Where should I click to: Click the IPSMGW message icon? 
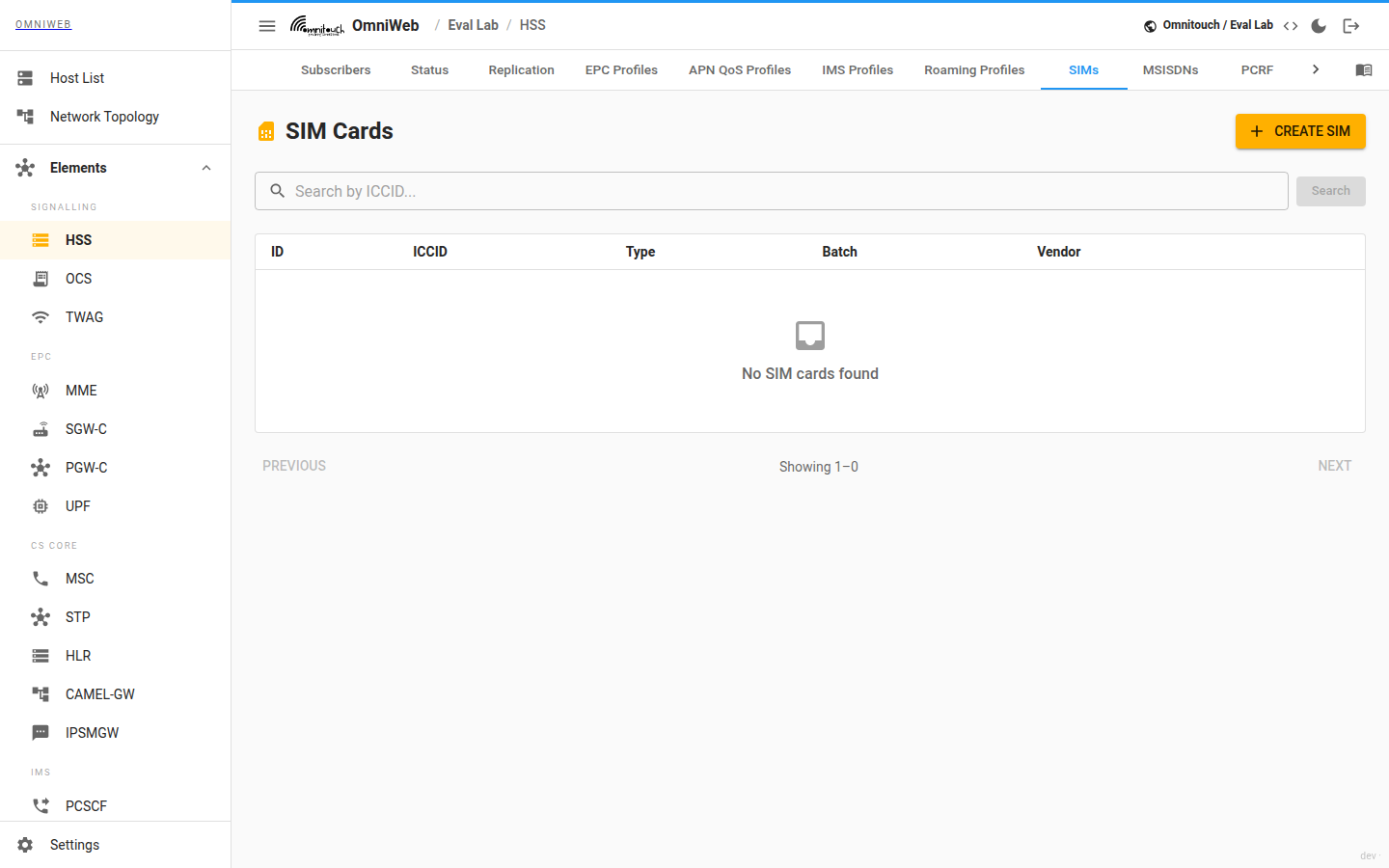point(41,733)
